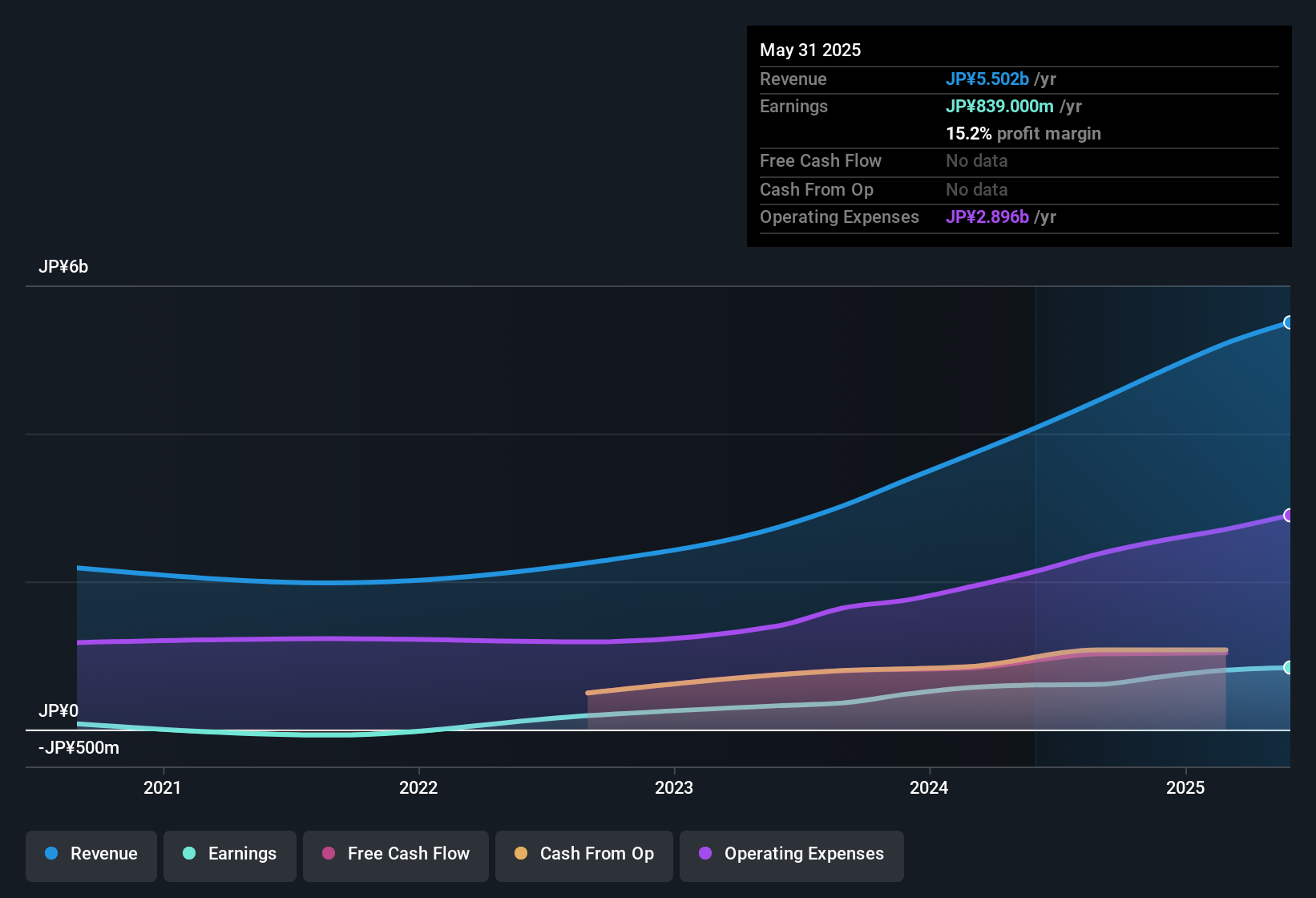Click the Revenue endpoint marker on chart

1289,322
